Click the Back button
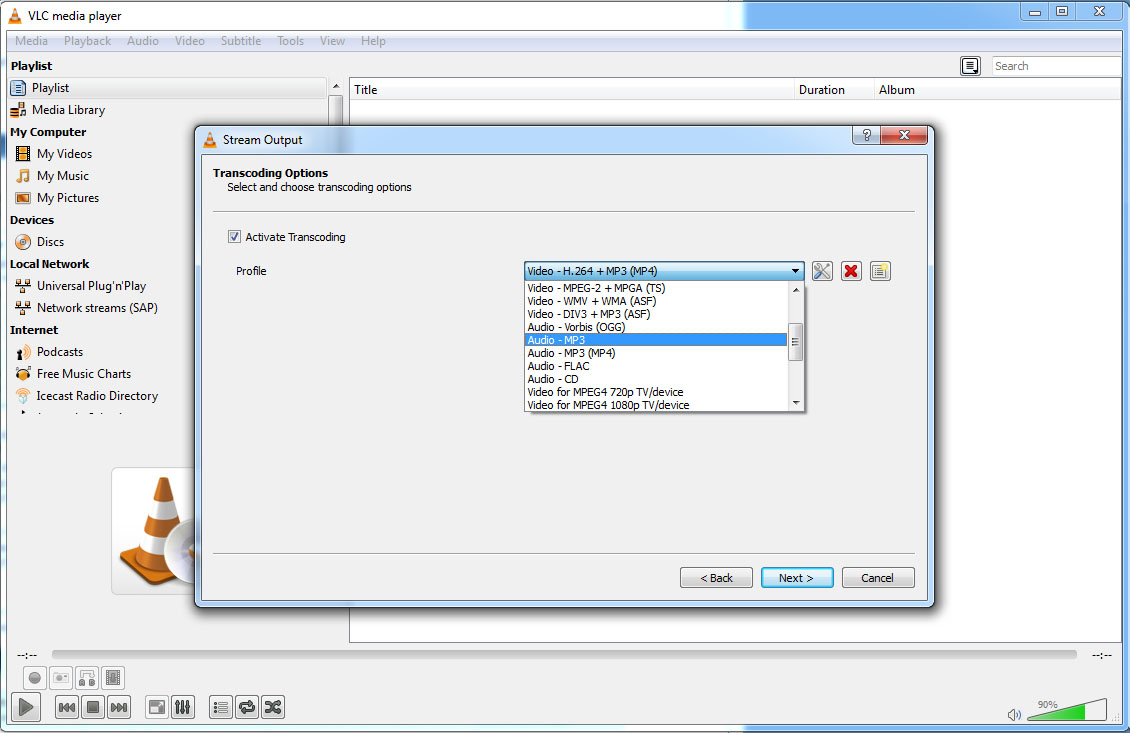The width and height of the screenshot is (1130, 733). 716,578
